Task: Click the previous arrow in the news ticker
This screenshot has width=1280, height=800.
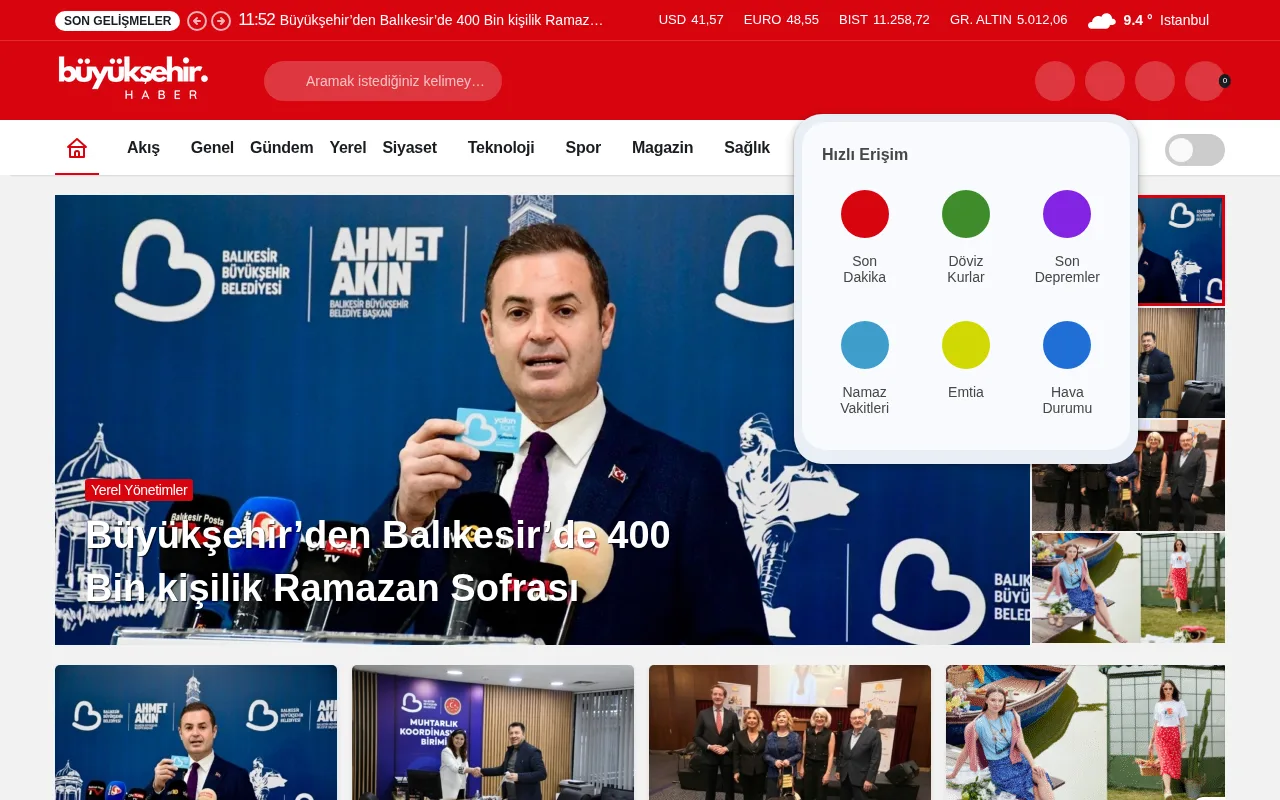Action: pyautogui.click(x=198, y=19)
